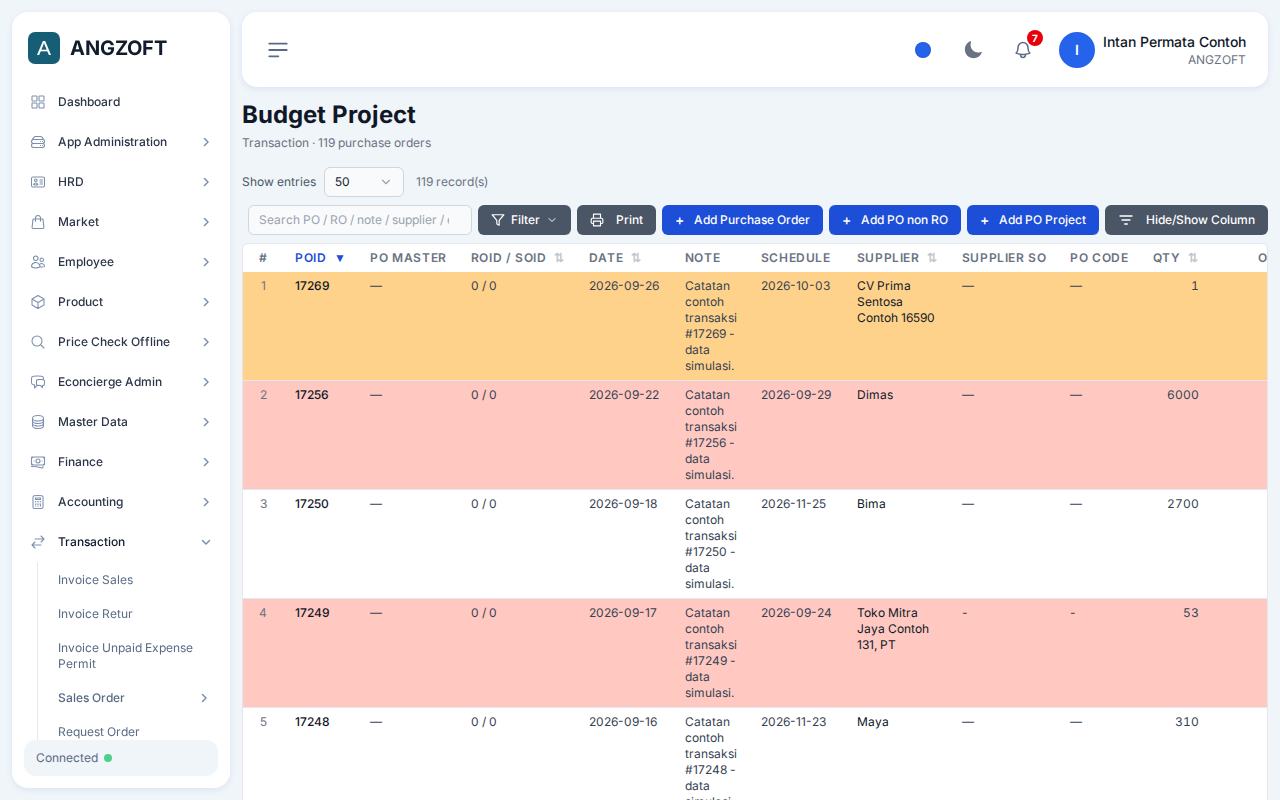The image size is (1280, 800).
Task: Sort by QTY column arrows
Action: click(1193, 258)
